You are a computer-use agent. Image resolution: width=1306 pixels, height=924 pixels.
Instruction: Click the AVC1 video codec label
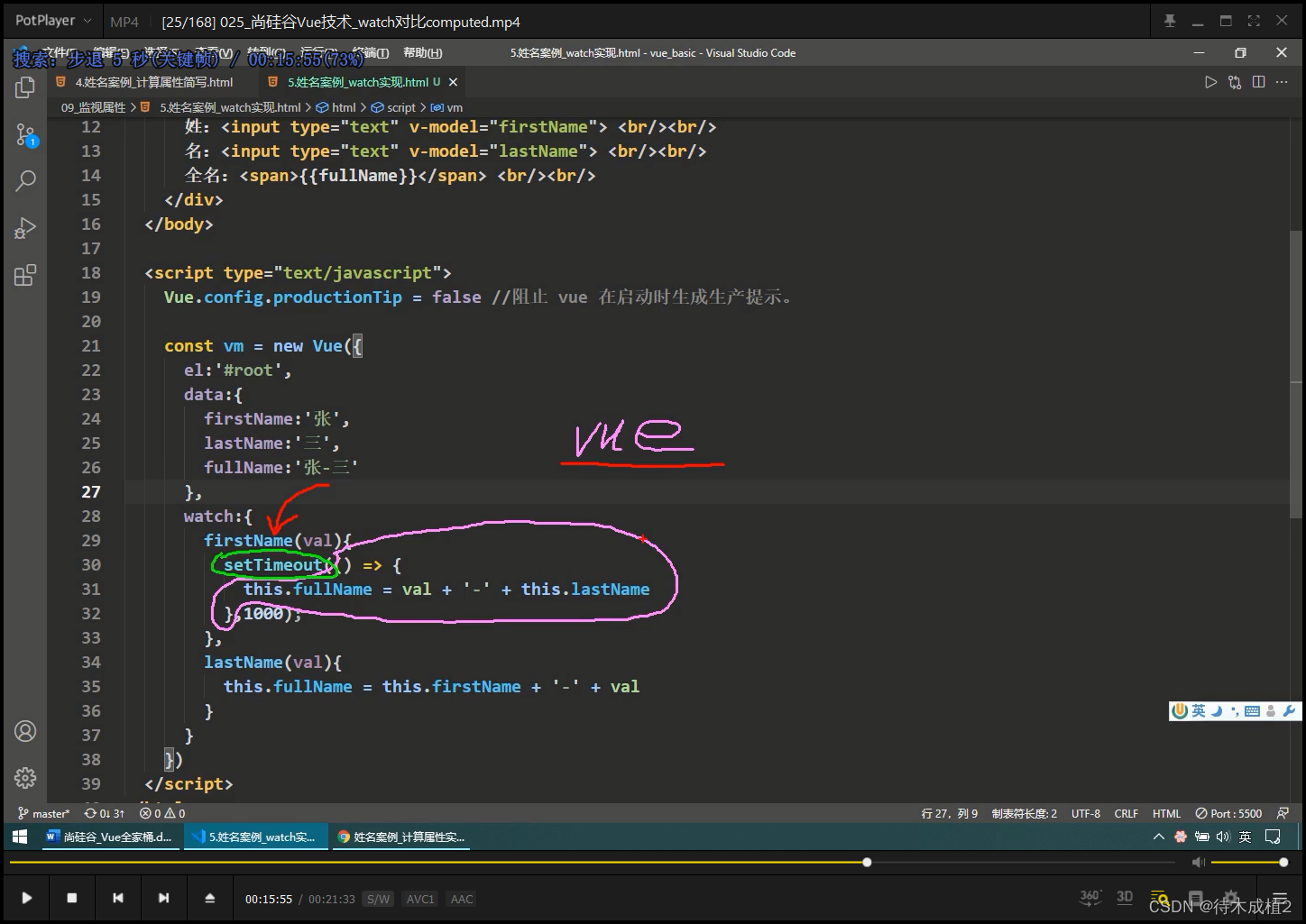420,899
